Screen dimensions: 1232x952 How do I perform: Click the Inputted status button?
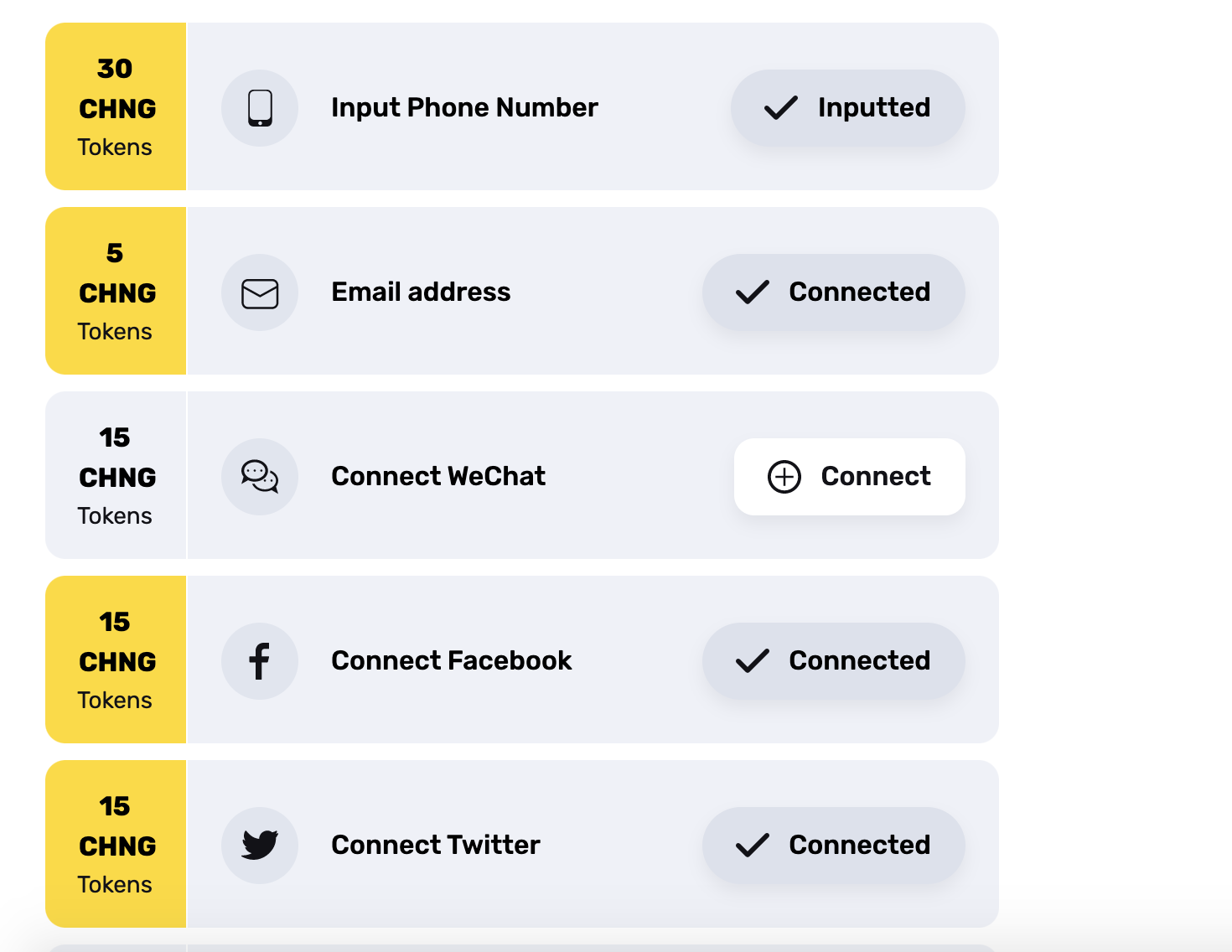pos(847,108)
